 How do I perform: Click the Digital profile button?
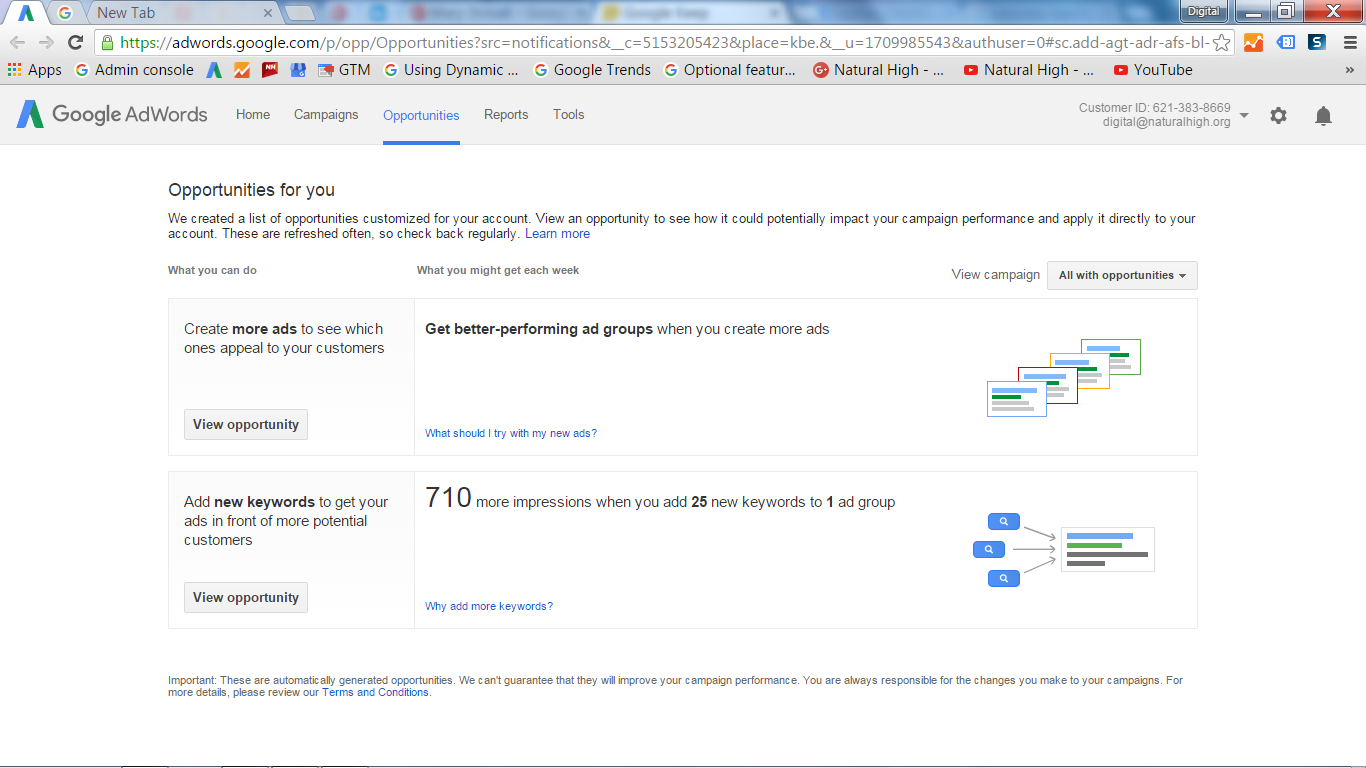(x=1203, y=11)
